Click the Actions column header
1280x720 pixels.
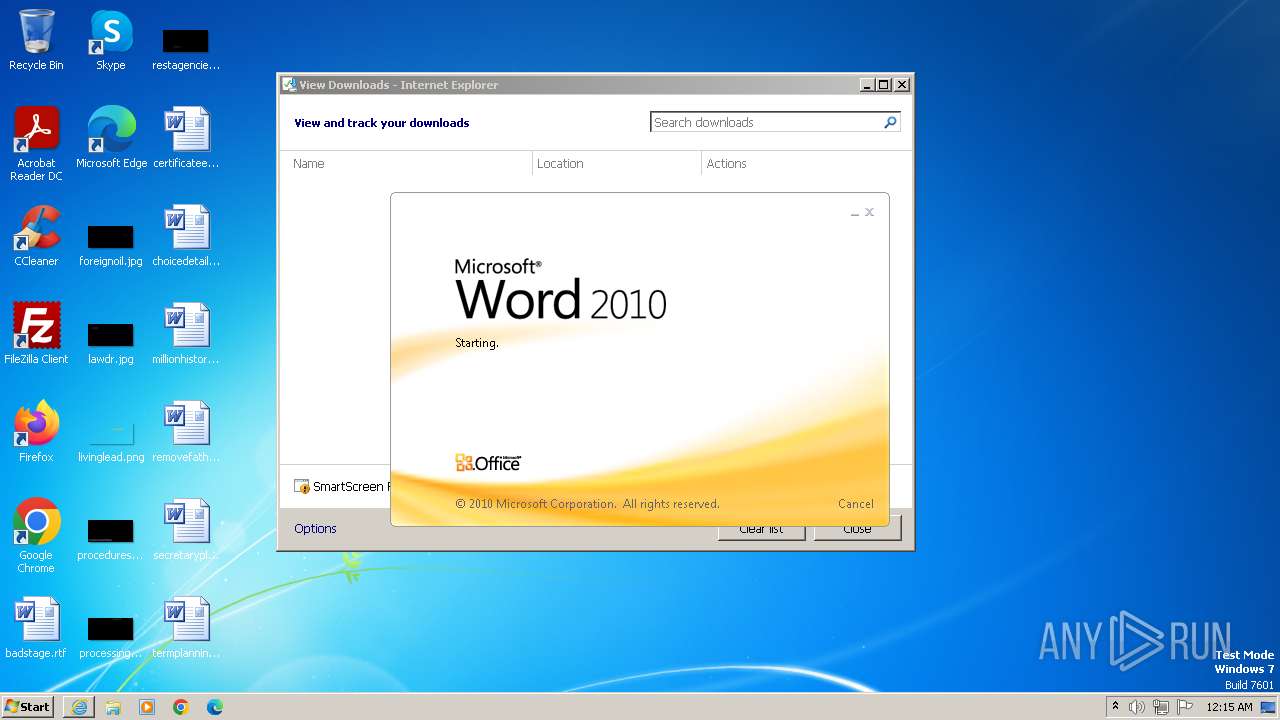click(x=804, y=163)
